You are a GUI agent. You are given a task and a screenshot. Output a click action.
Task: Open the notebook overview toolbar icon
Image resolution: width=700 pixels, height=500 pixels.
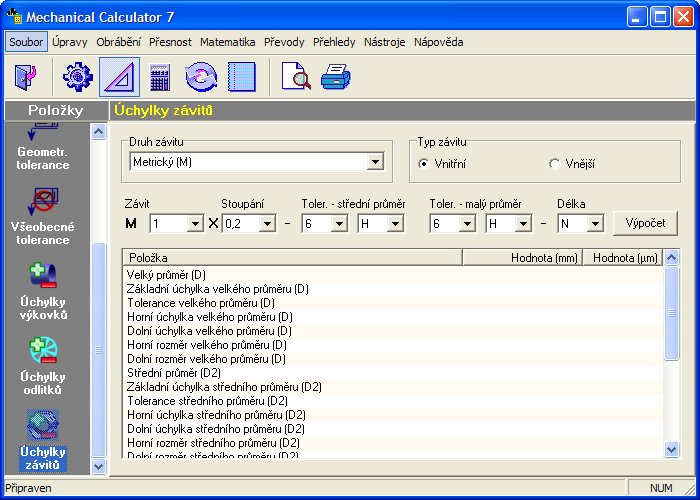coord(242,77)
